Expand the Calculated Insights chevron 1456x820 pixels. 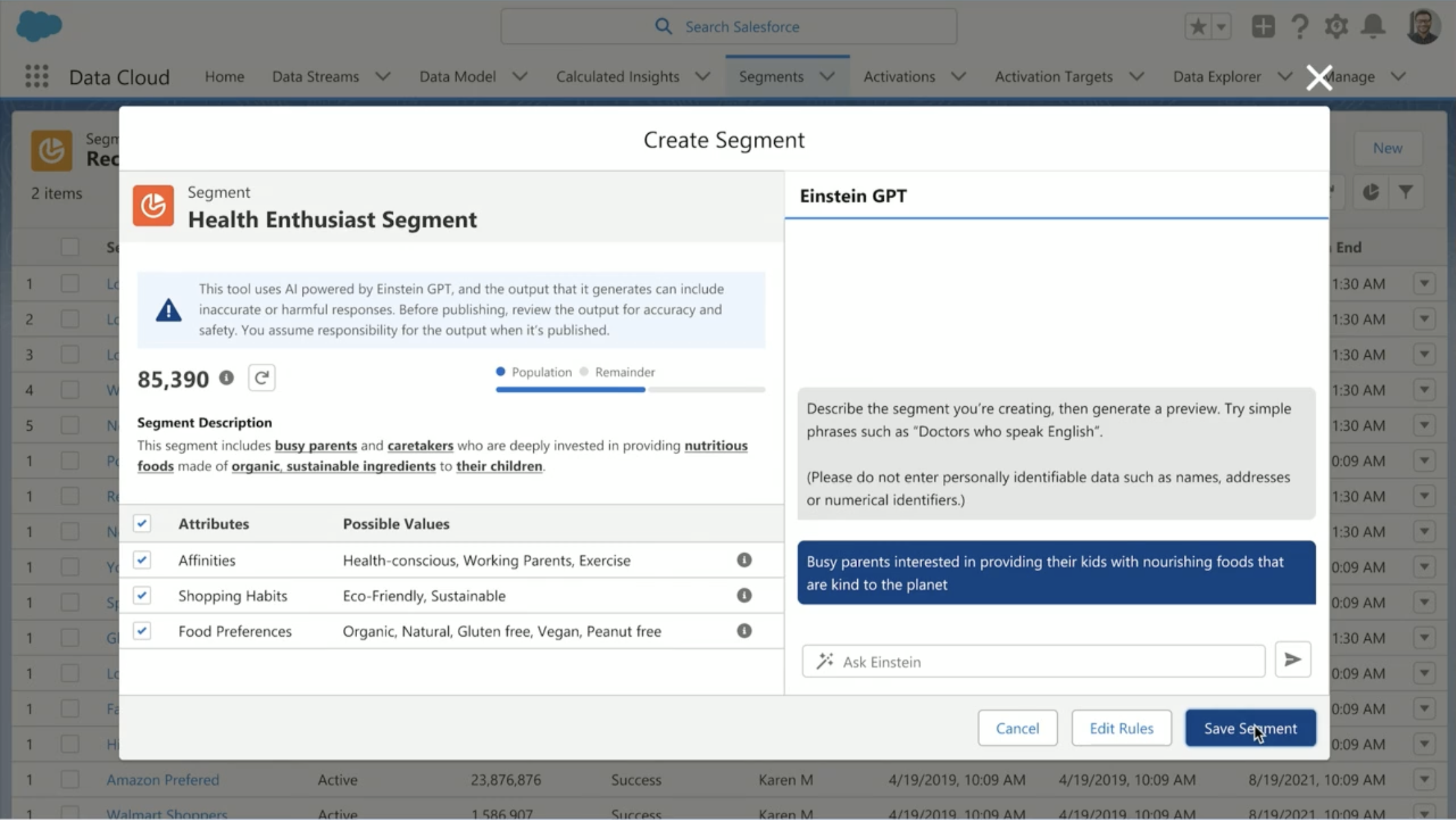pos(702,76)
